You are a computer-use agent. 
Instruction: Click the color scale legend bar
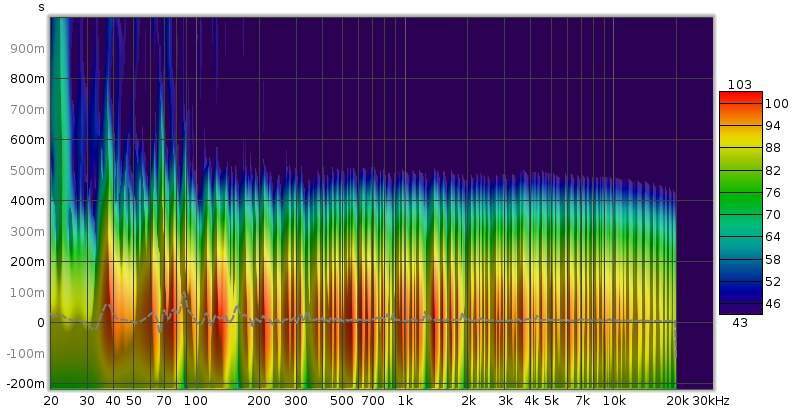click(741, 203)
